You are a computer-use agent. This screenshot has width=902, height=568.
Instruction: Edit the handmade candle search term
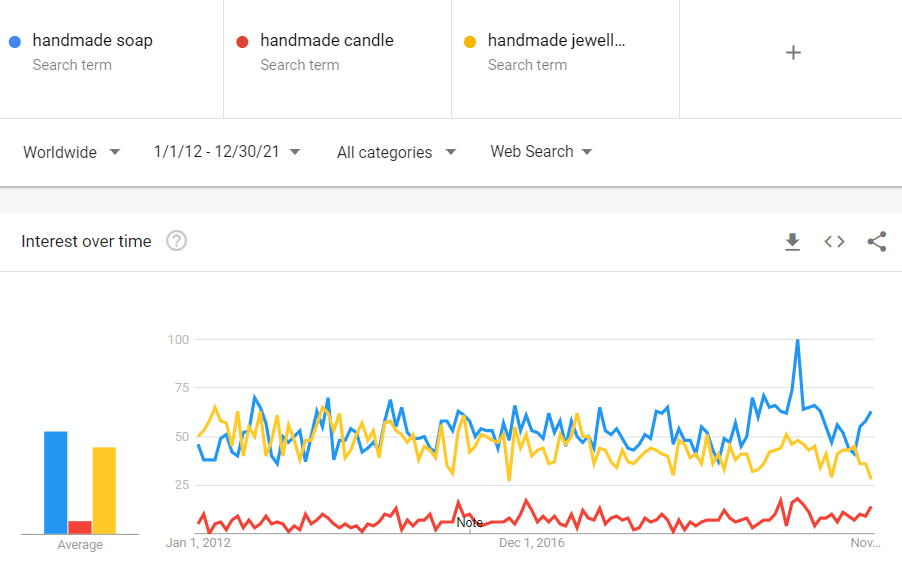click(x=327, y=40)
